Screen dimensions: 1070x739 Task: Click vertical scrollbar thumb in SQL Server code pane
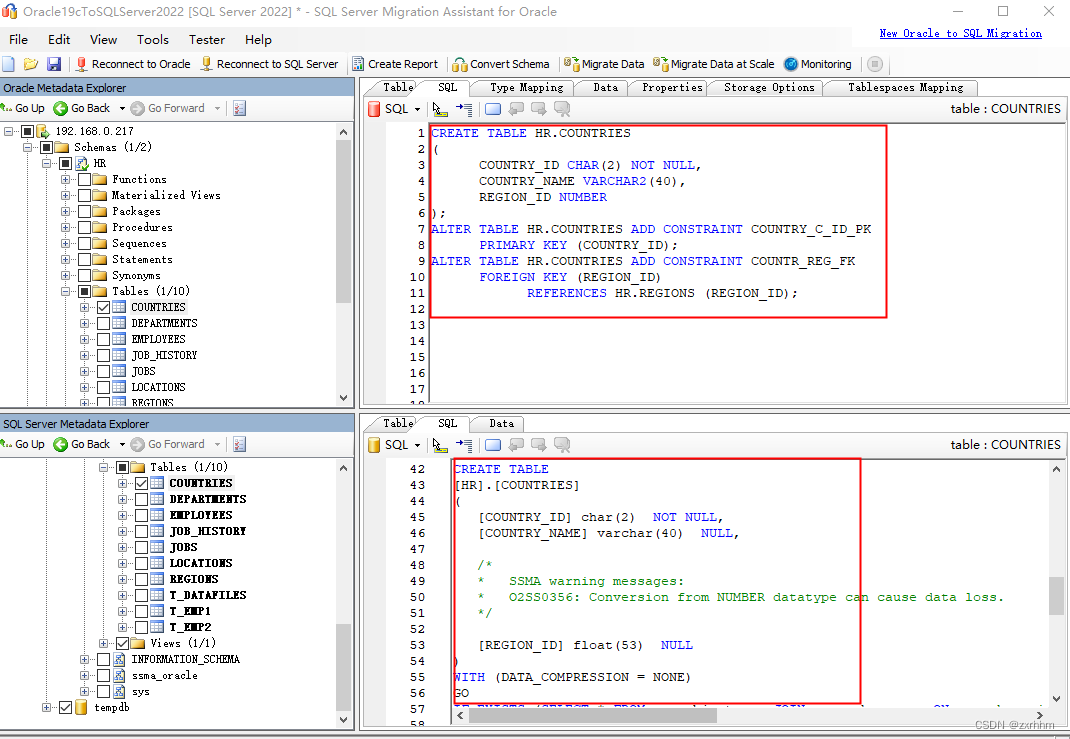(x=1056, y=596)
